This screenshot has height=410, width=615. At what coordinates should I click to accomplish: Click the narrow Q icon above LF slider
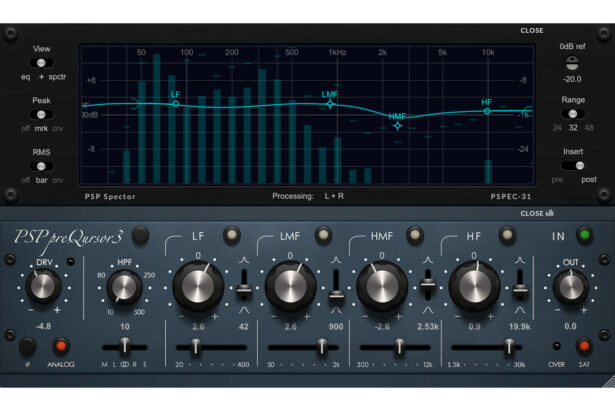pyautogui.click(x=244, y=260)
